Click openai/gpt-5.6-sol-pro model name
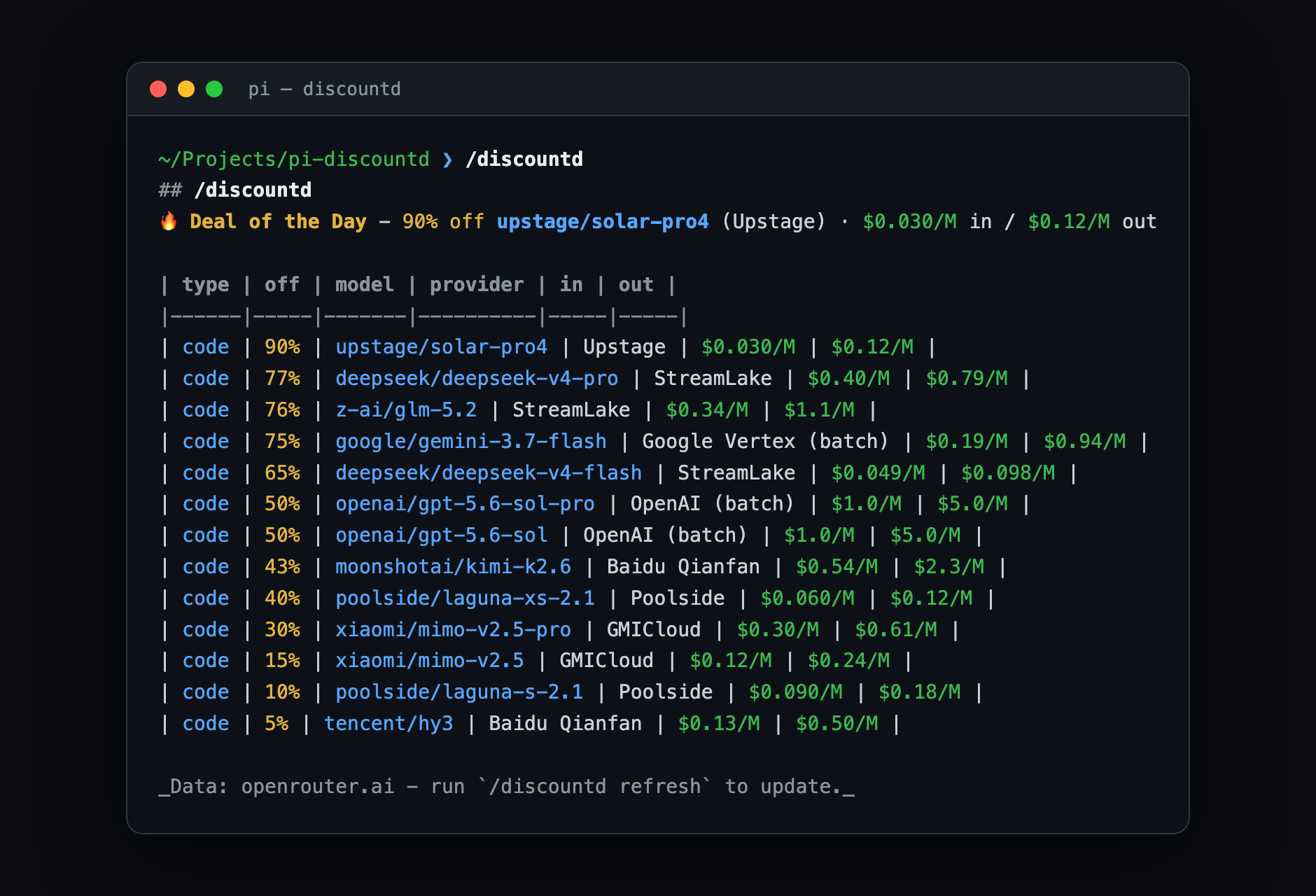Image resolution: width=1316 pixels, height=896 pixels. pos(465,504)
